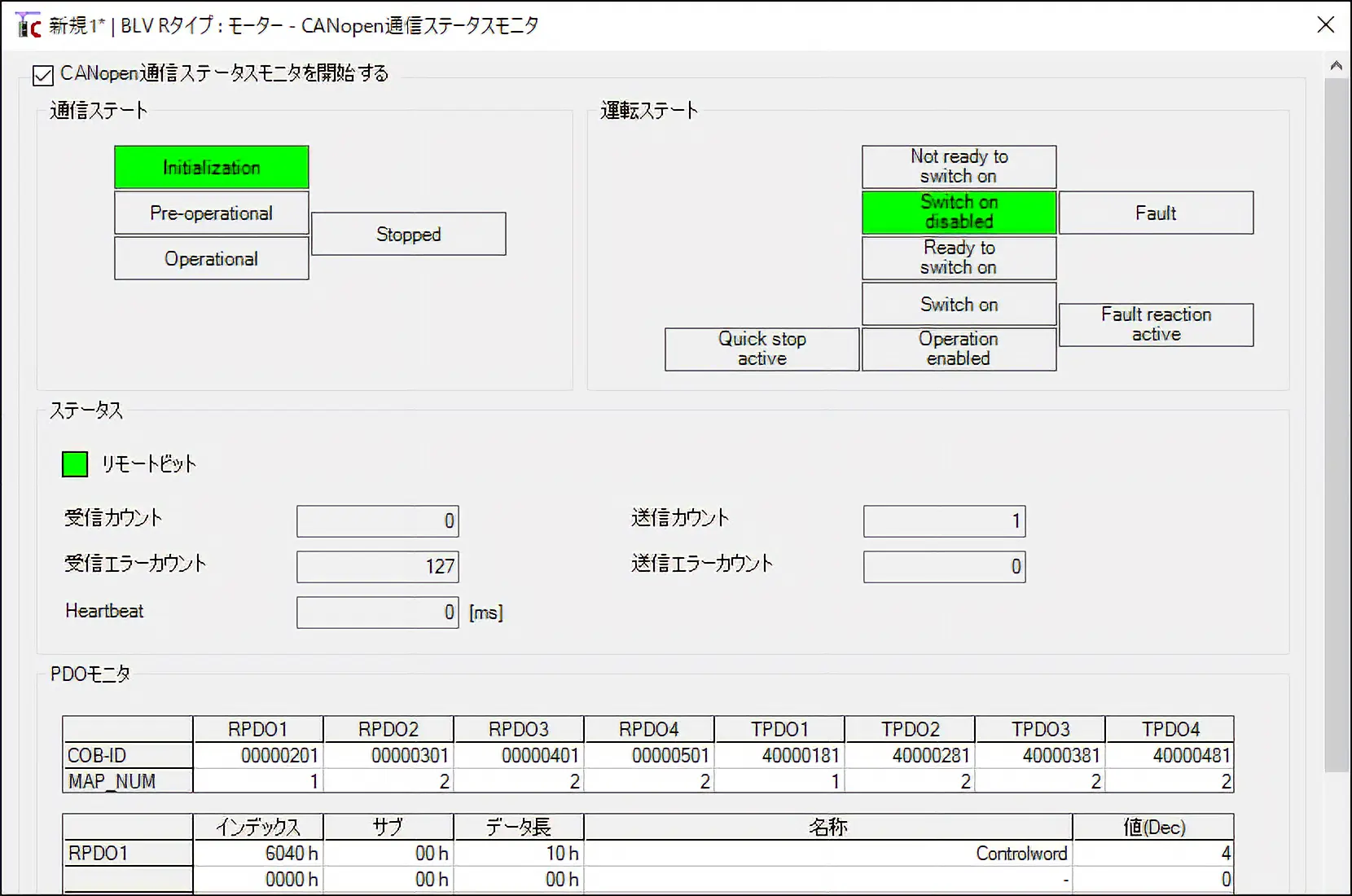Click the green リモートビット indicator
Image resolution: width=1352 pixels, height=896 pixels.
[75, 464]
